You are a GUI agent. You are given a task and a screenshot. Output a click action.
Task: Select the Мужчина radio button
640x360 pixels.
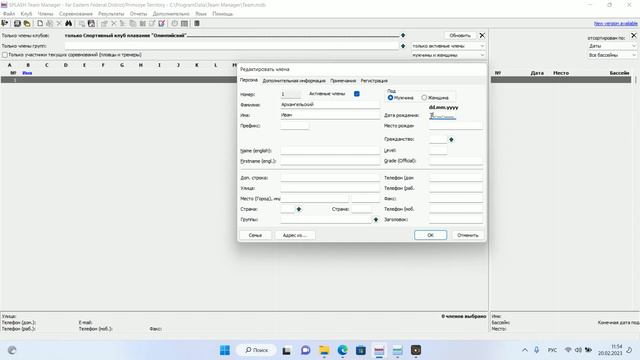tap(390, 98)
